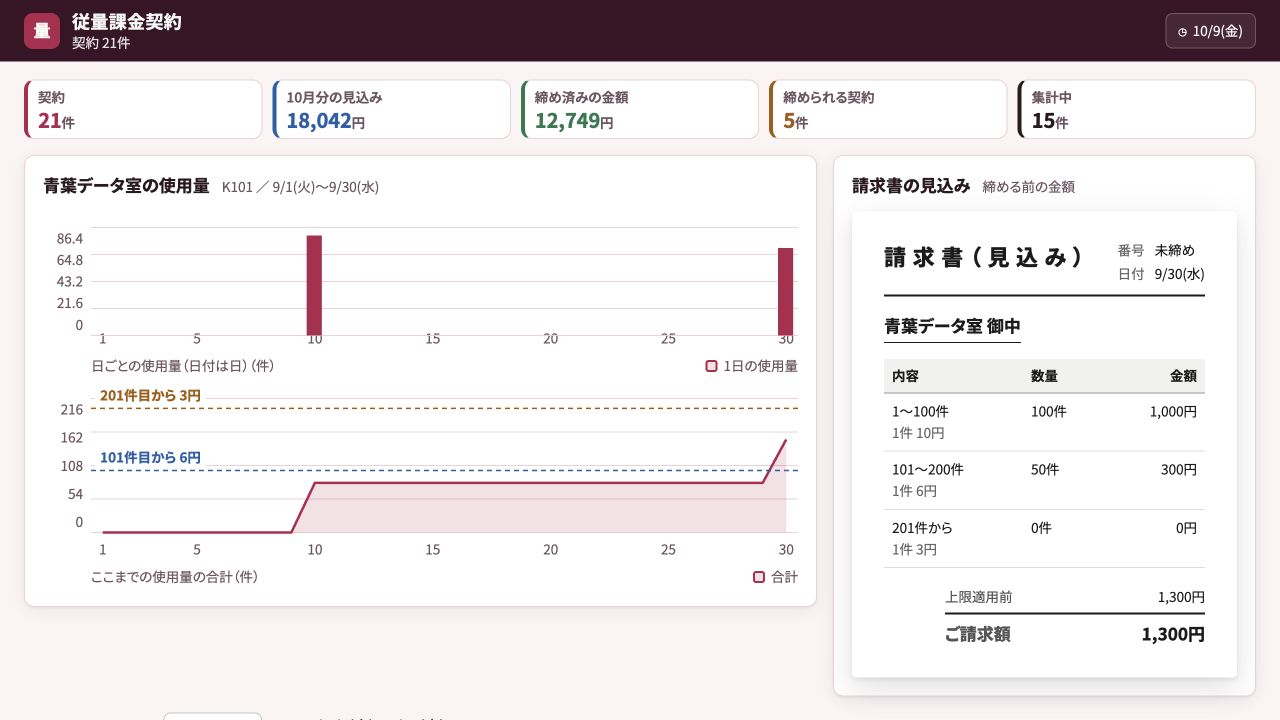This screenshot has height=720, width=1280.
Task: Click the 従量課金契約 page title
Action: click(x=127, y=22)
